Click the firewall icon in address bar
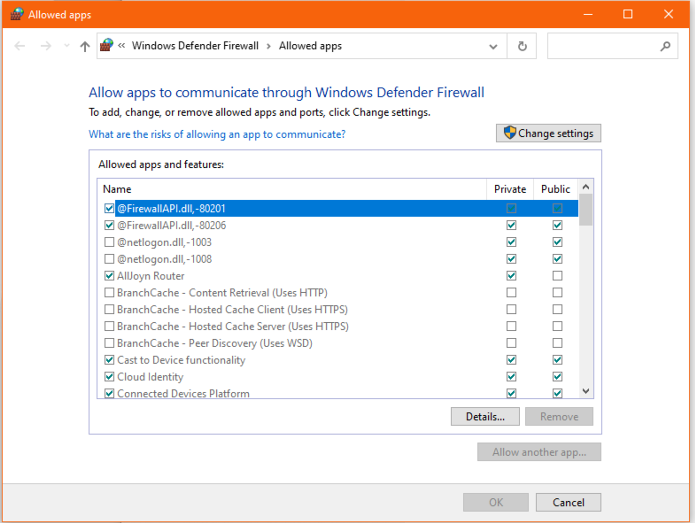Image resolution: width=695 pixels, height=523 pixels. pyautogui.click(x=106, y=45)
